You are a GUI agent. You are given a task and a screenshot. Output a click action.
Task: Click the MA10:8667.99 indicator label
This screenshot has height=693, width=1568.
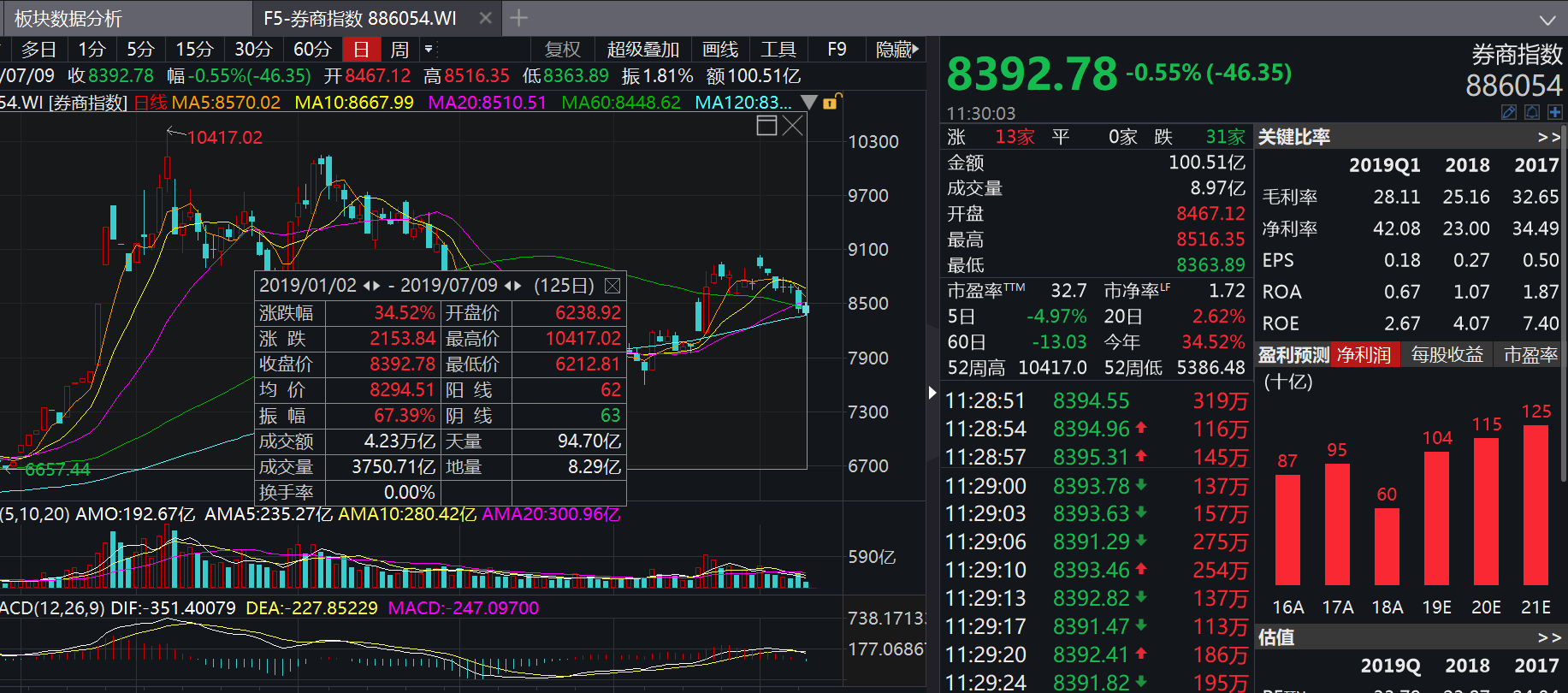click(354, 103)
